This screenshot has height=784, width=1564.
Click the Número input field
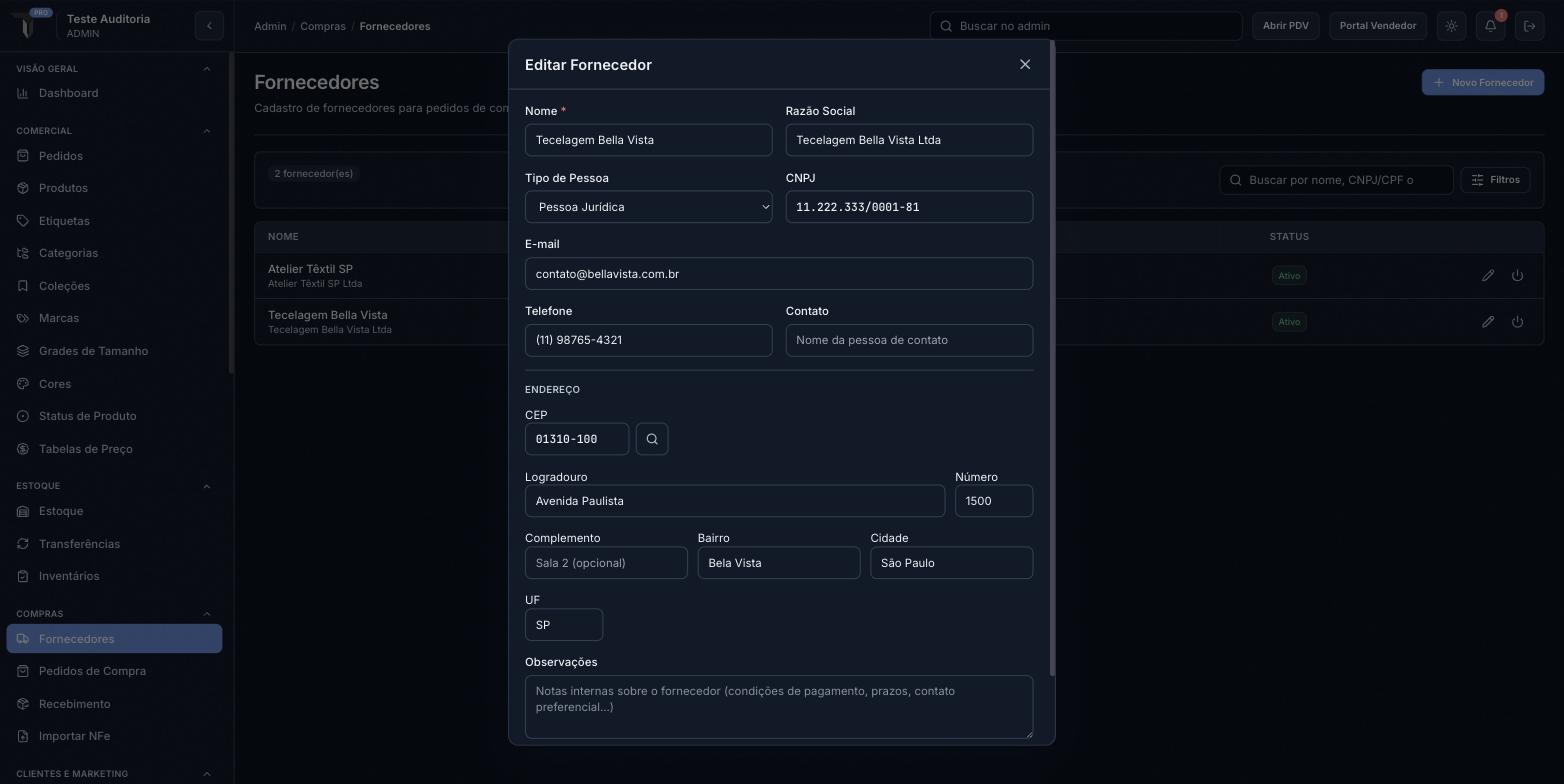(994, 501)
